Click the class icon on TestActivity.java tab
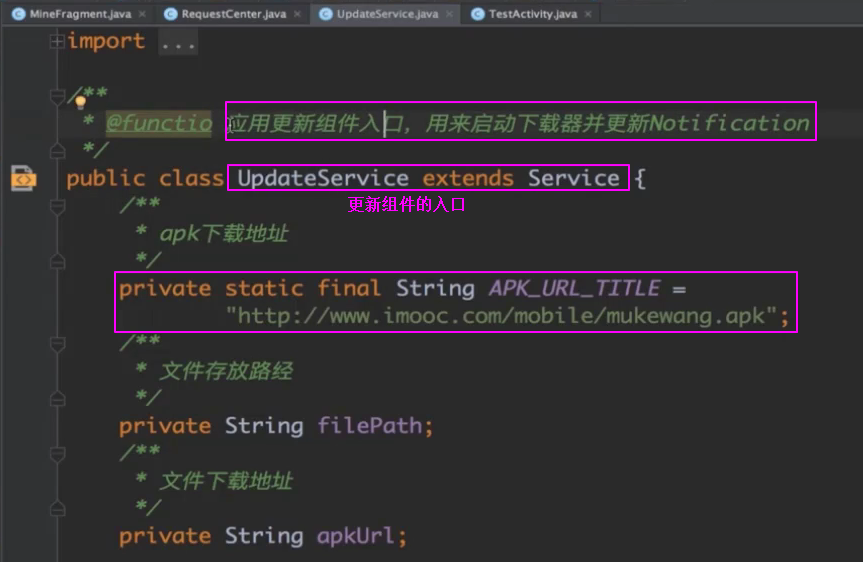Image resolution: width=863 pixels, height=562 pixels. [478, 14]
